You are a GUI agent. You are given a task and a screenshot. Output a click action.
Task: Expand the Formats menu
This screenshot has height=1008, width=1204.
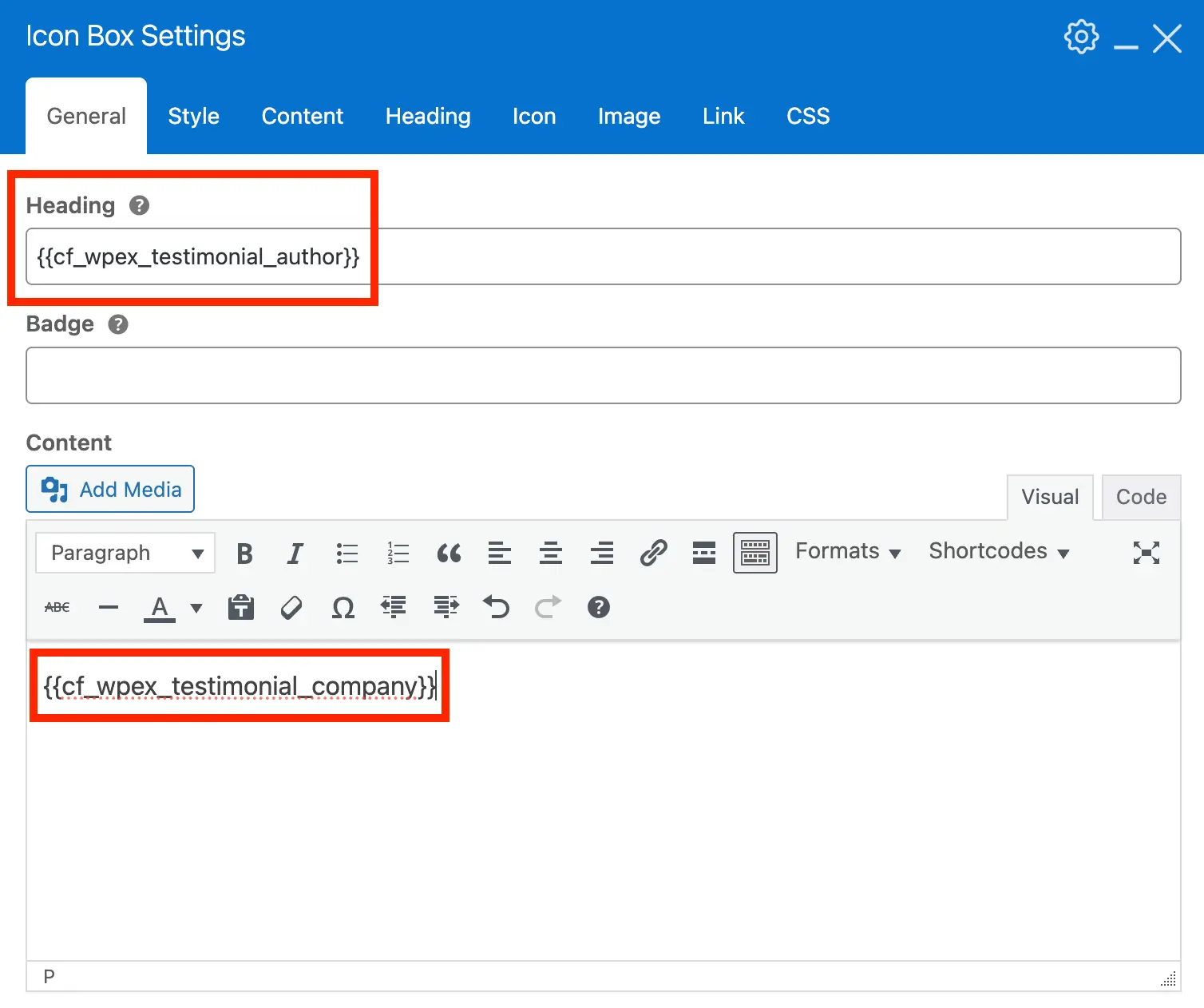[848, 552]
